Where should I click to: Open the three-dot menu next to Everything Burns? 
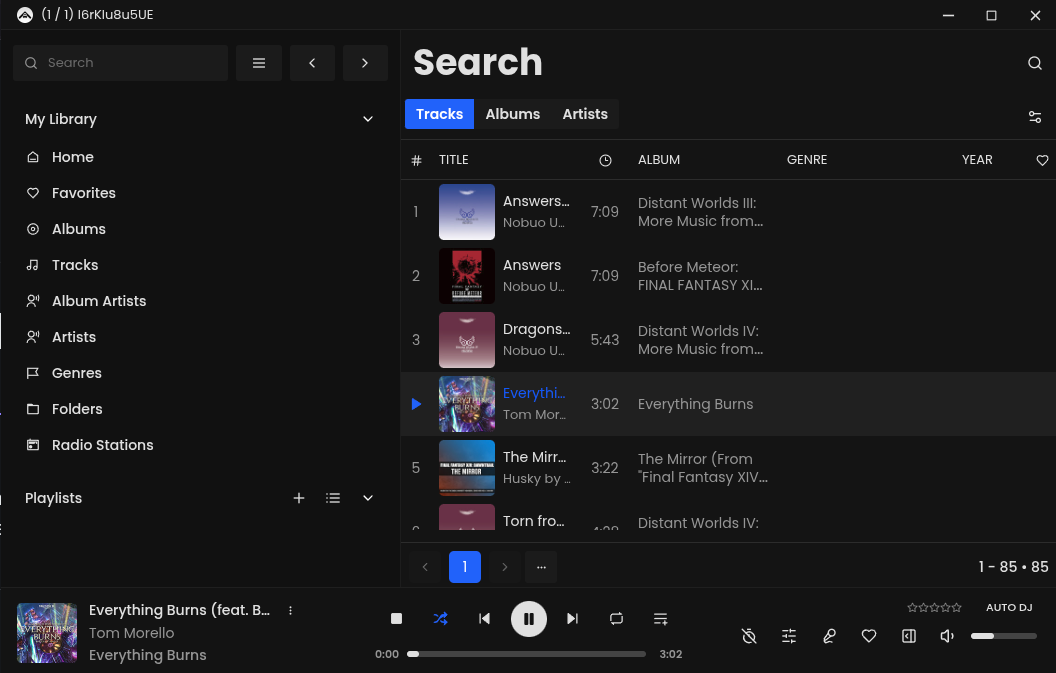click(290, 609)
